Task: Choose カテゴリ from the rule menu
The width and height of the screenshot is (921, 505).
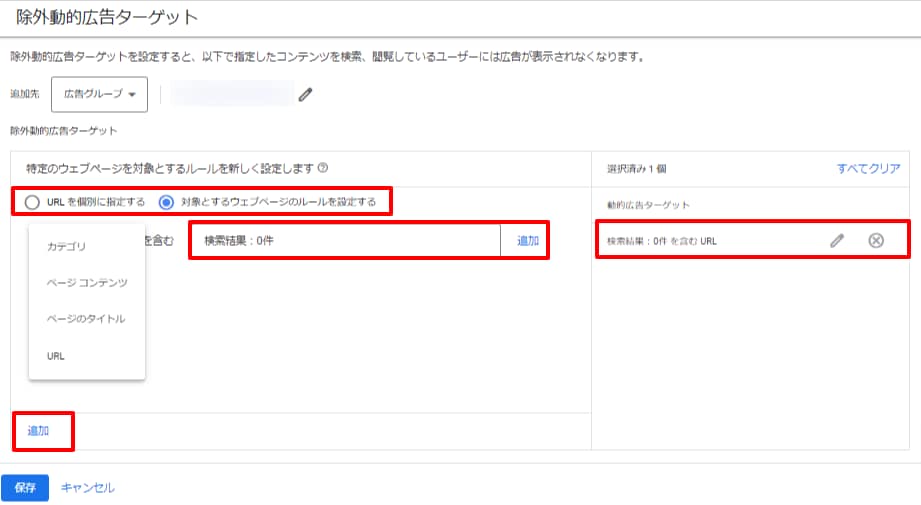Action: [67, 246]
